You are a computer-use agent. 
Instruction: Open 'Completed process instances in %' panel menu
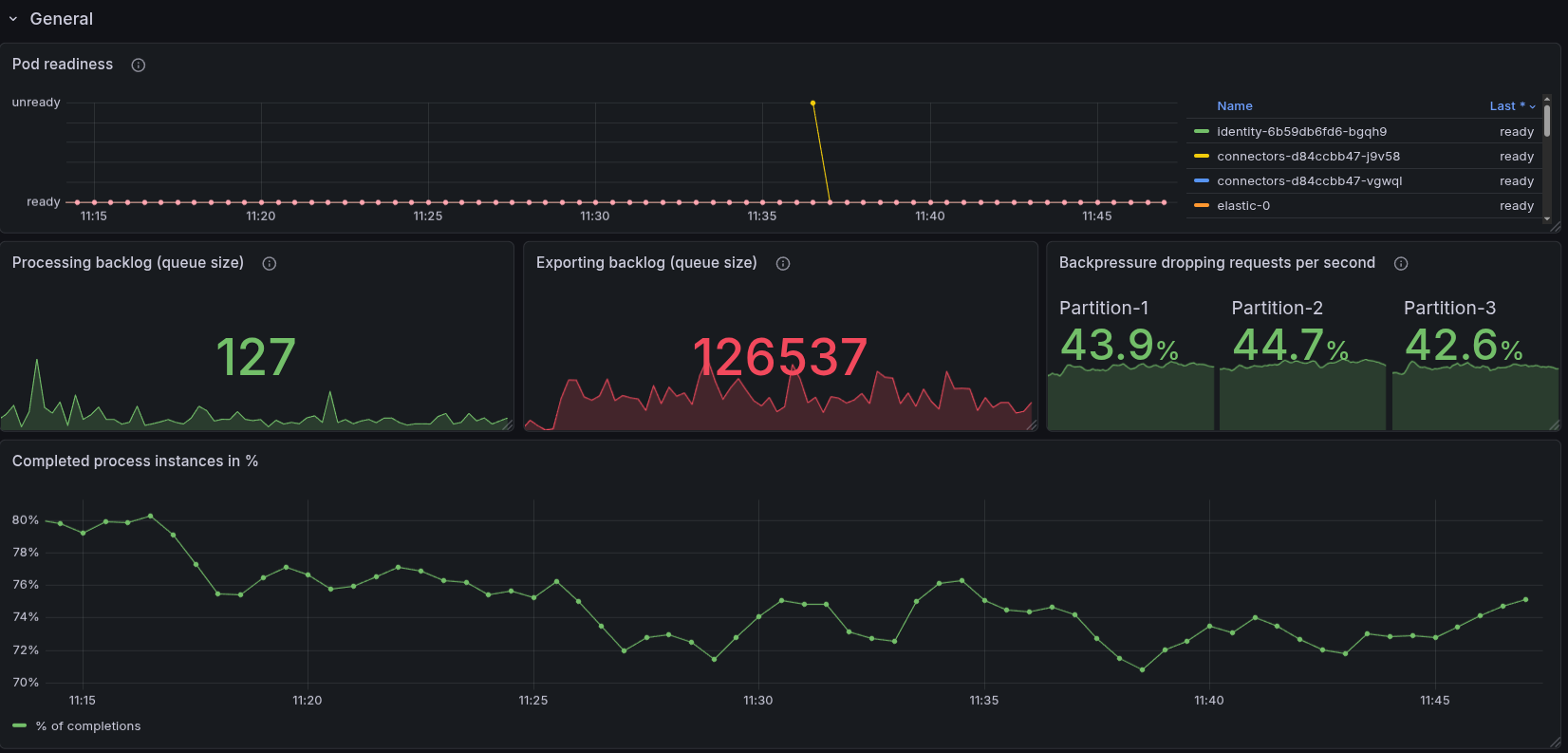135,461
